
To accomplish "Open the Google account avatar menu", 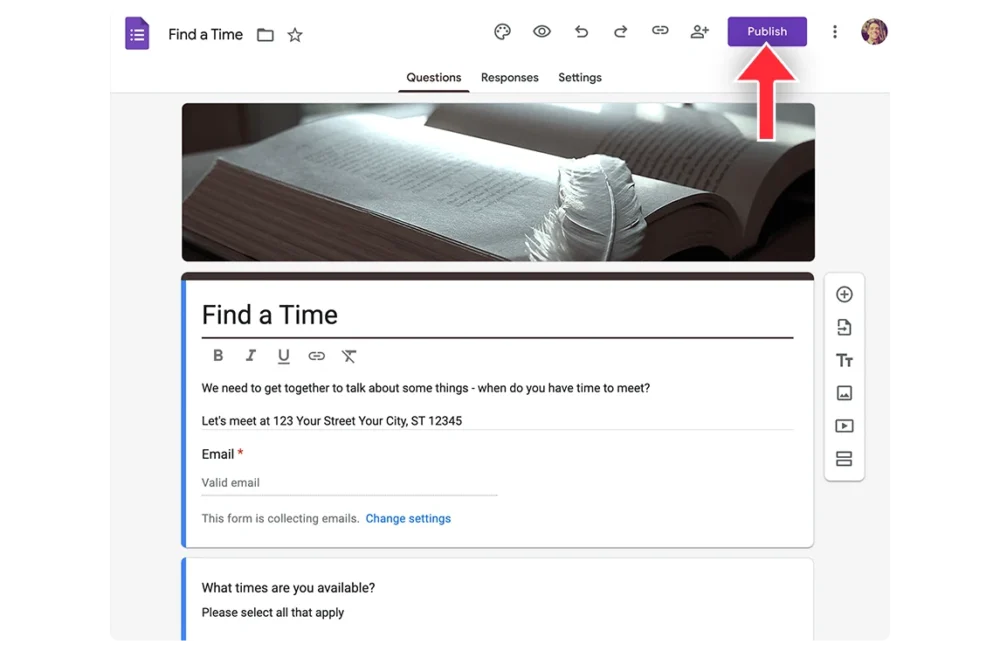I will tap(874, 32).
